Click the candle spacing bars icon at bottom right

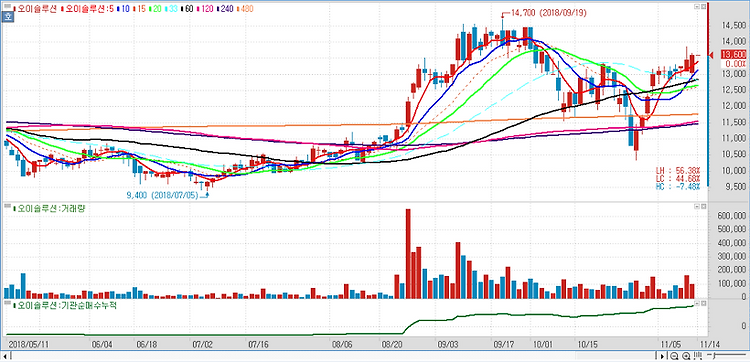698,356
